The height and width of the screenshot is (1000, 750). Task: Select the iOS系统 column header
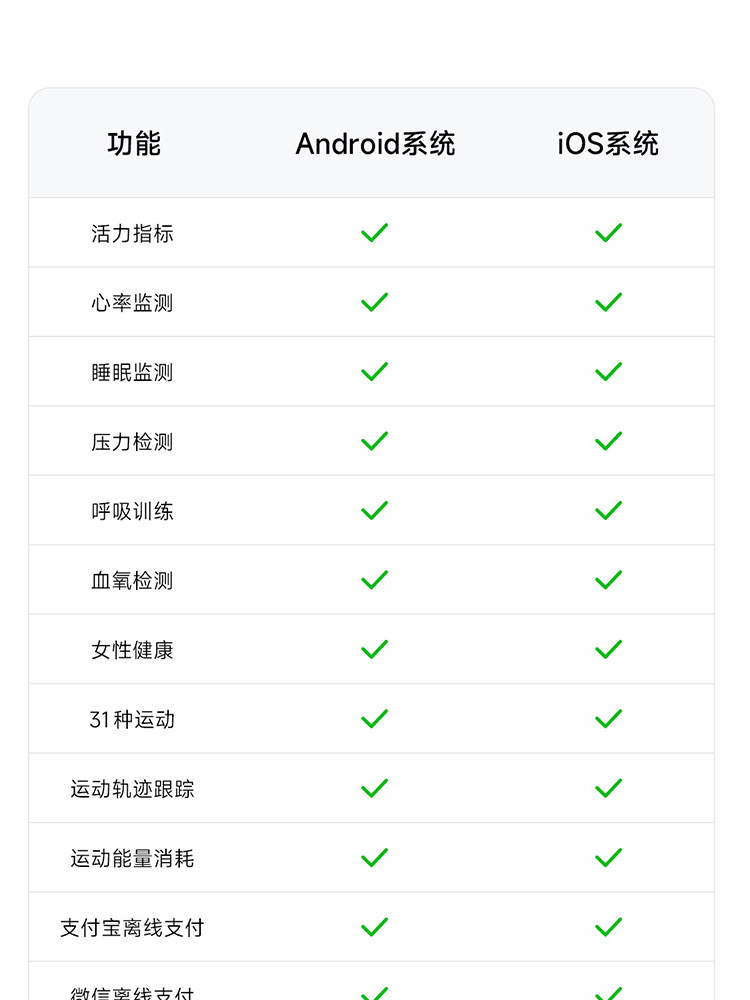608,144
